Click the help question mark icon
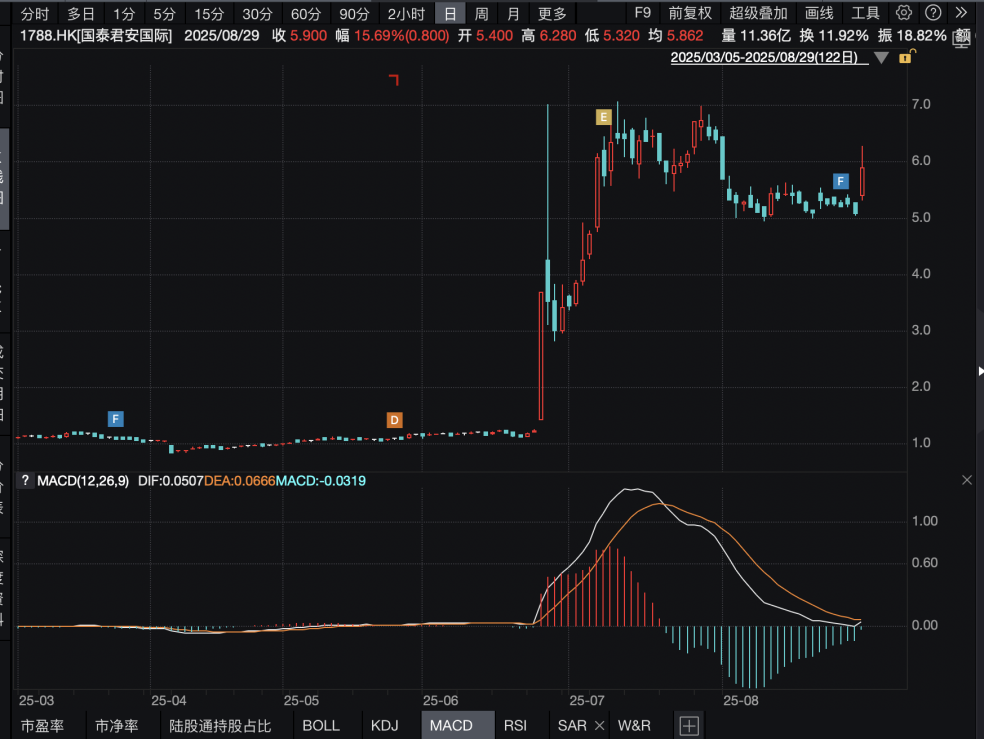The height and width of the screenshot is (739, 984). tap(933, 13)
